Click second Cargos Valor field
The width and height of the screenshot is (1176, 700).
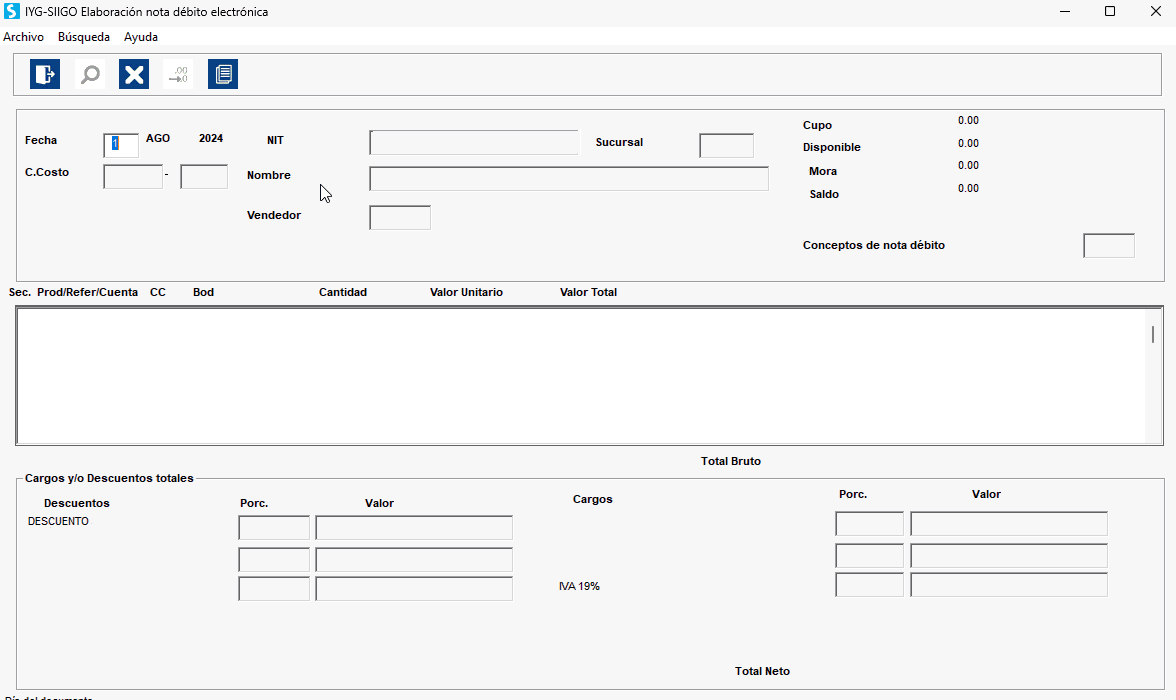click(1010, 556)
